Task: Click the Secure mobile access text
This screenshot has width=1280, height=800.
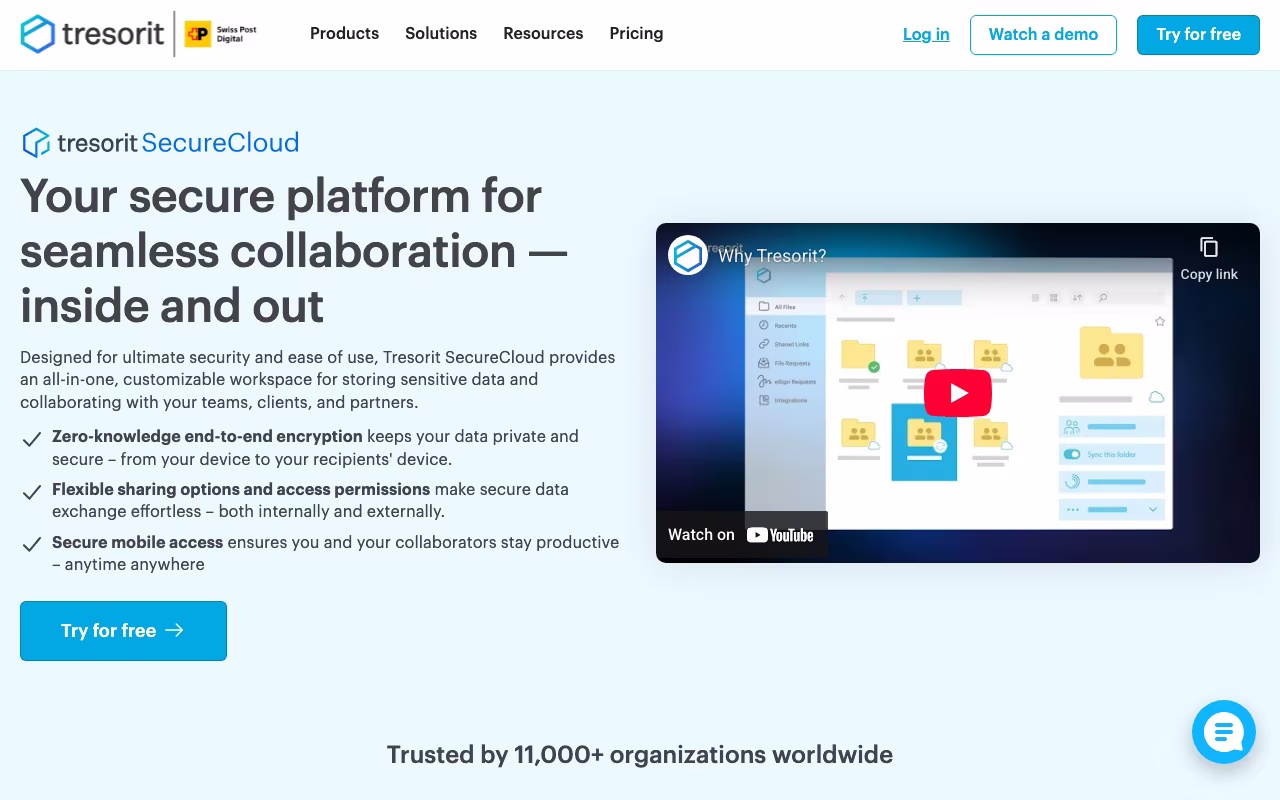Action: pyautogui.click(x=137, y=542)
